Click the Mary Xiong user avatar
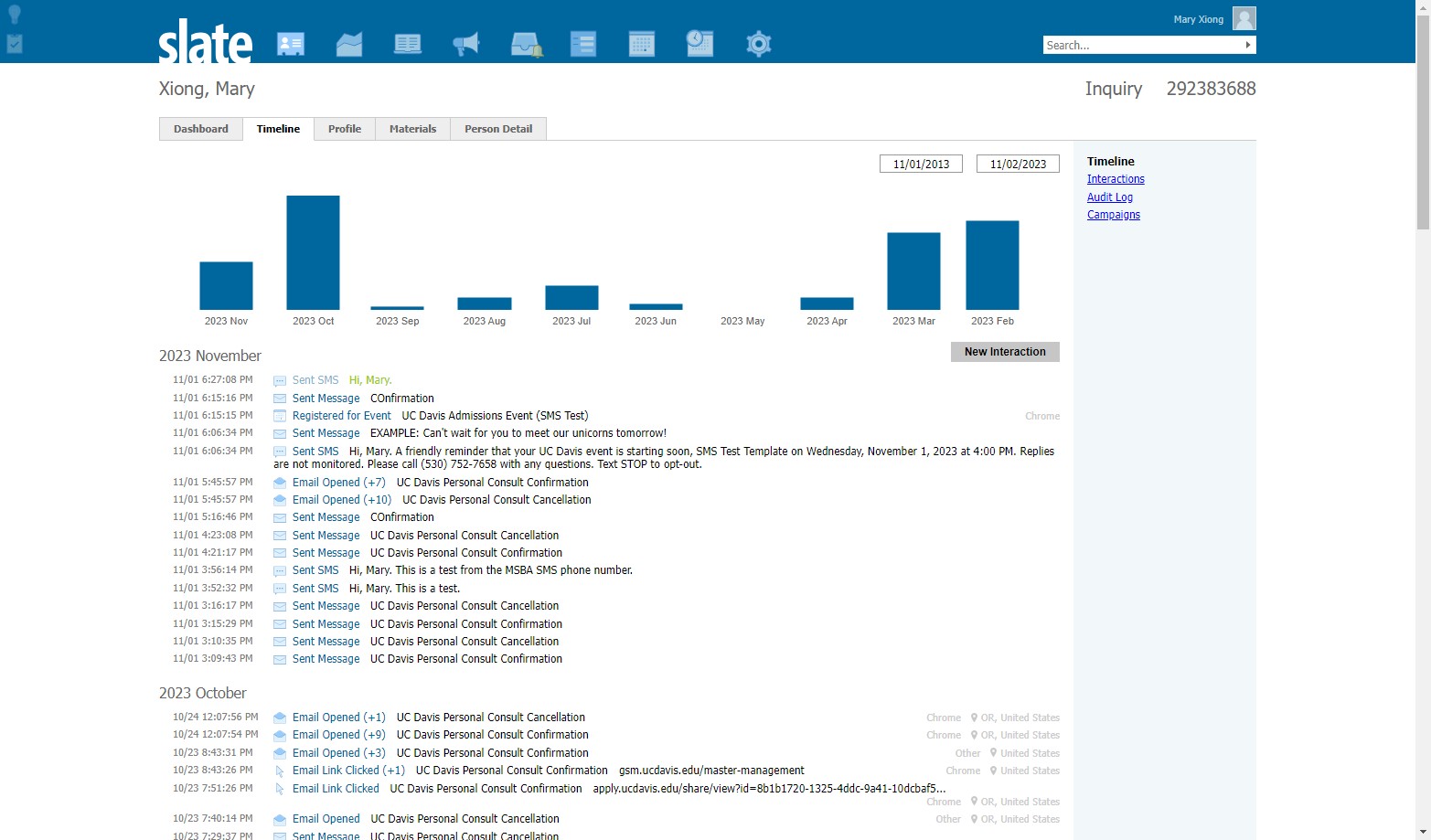 click(x=1244, y=18)
